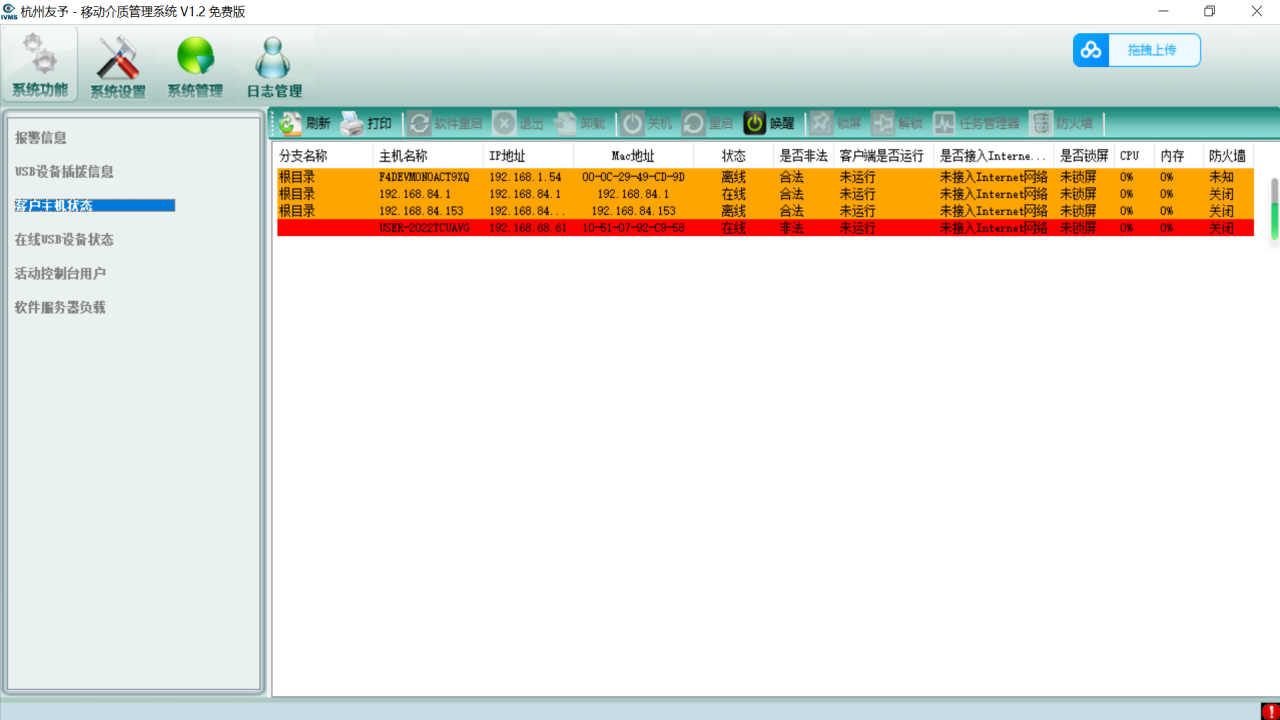Select the red row USER-2022TCUAVG

[423, 228]
